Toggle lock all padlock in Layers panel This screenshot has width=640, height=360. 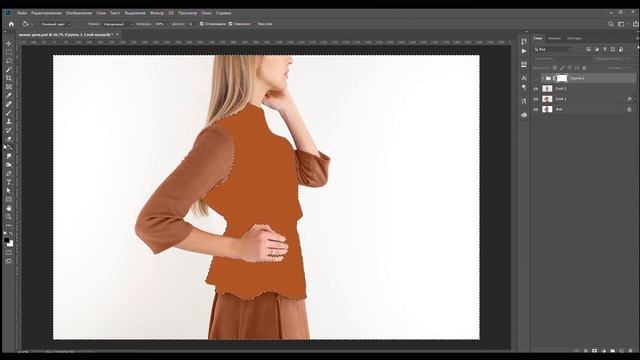(584, 68)
